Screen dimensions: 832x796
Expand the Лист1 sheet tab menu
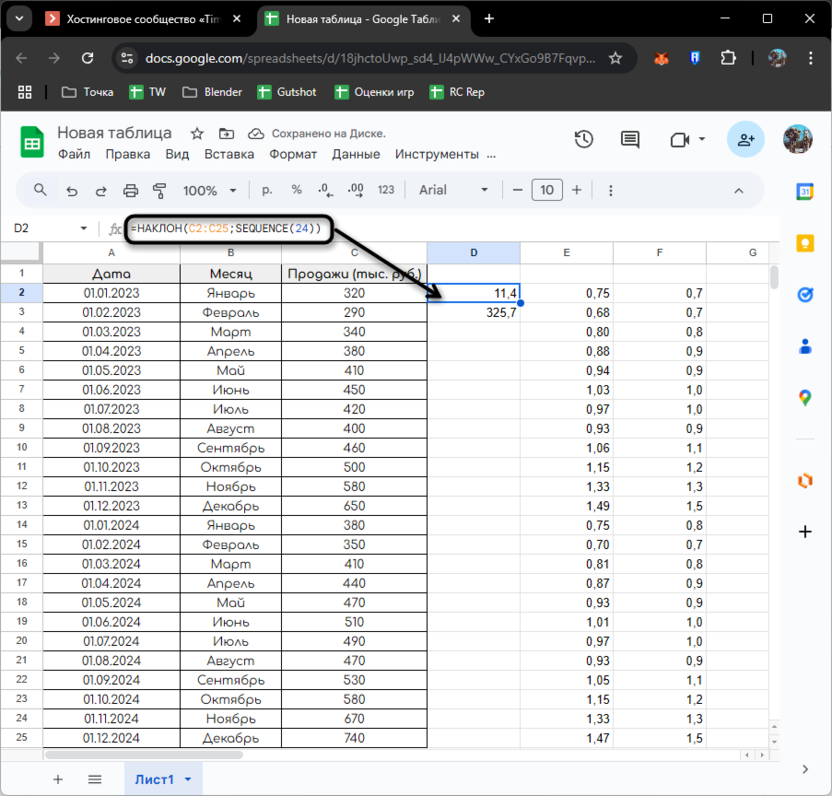(x=188, y=779)
